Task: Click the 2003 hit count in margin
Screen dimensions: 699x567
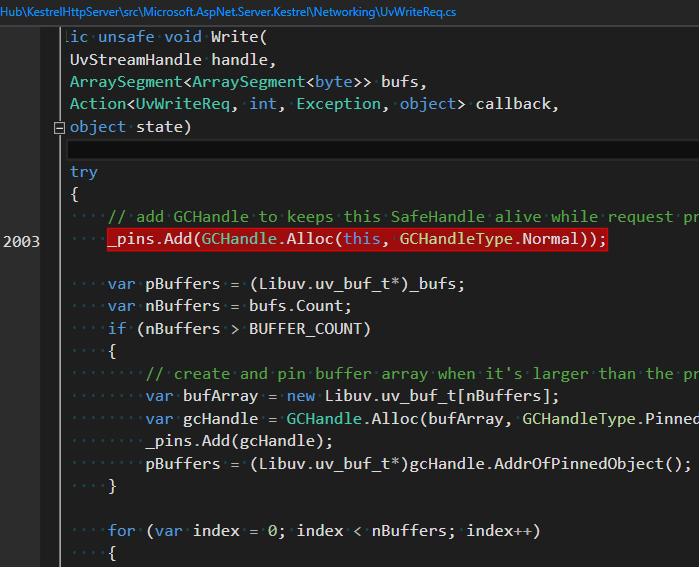Action: [x=21, y=242]
